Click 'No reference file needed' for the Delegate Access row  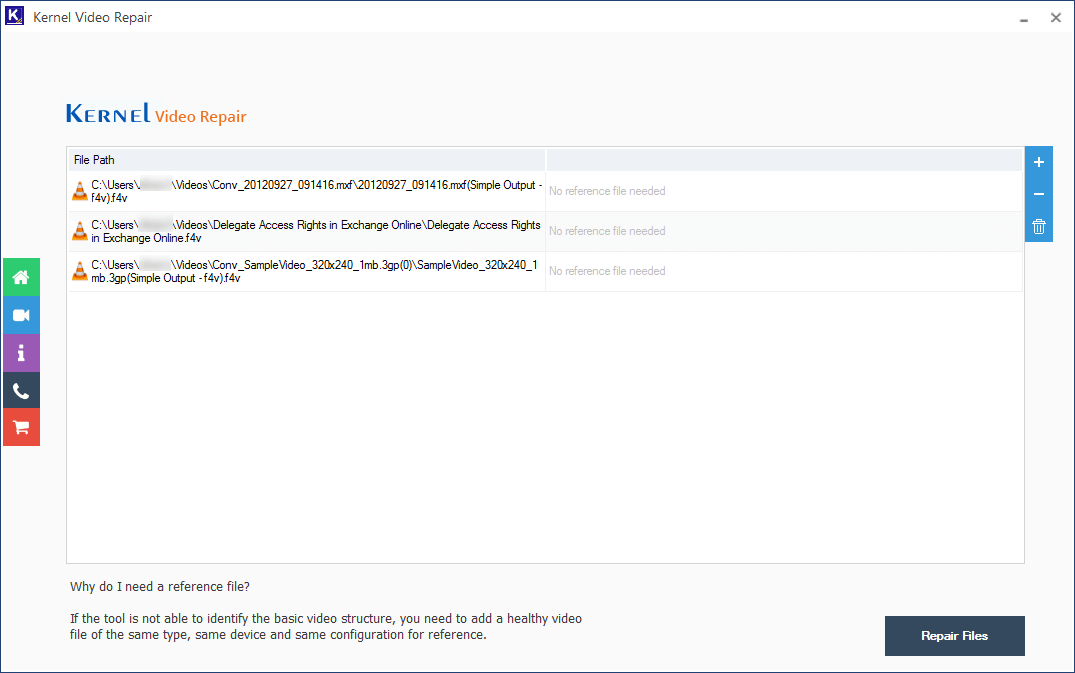pos(607,231)
